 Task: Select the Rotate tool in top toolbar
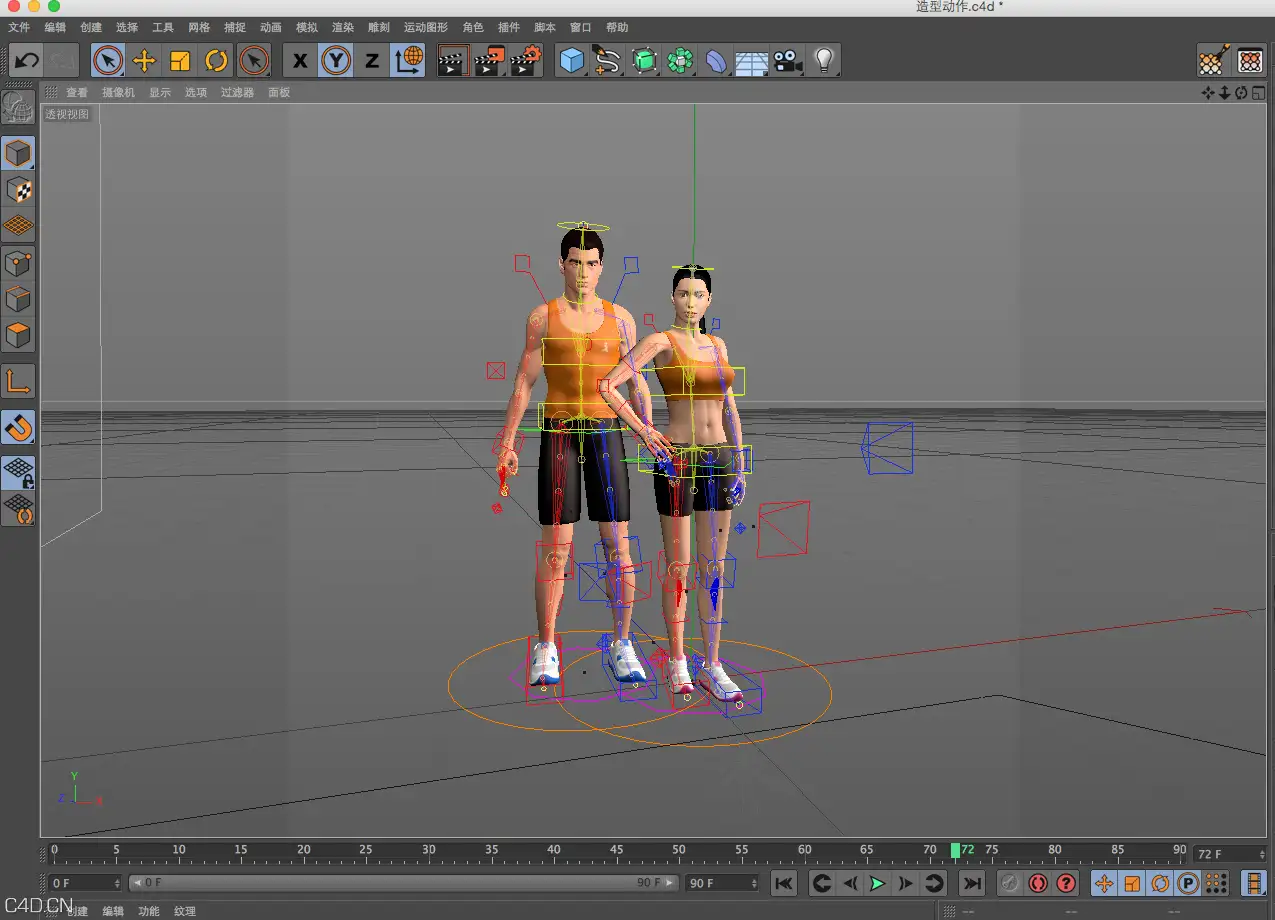click(216, 61)
